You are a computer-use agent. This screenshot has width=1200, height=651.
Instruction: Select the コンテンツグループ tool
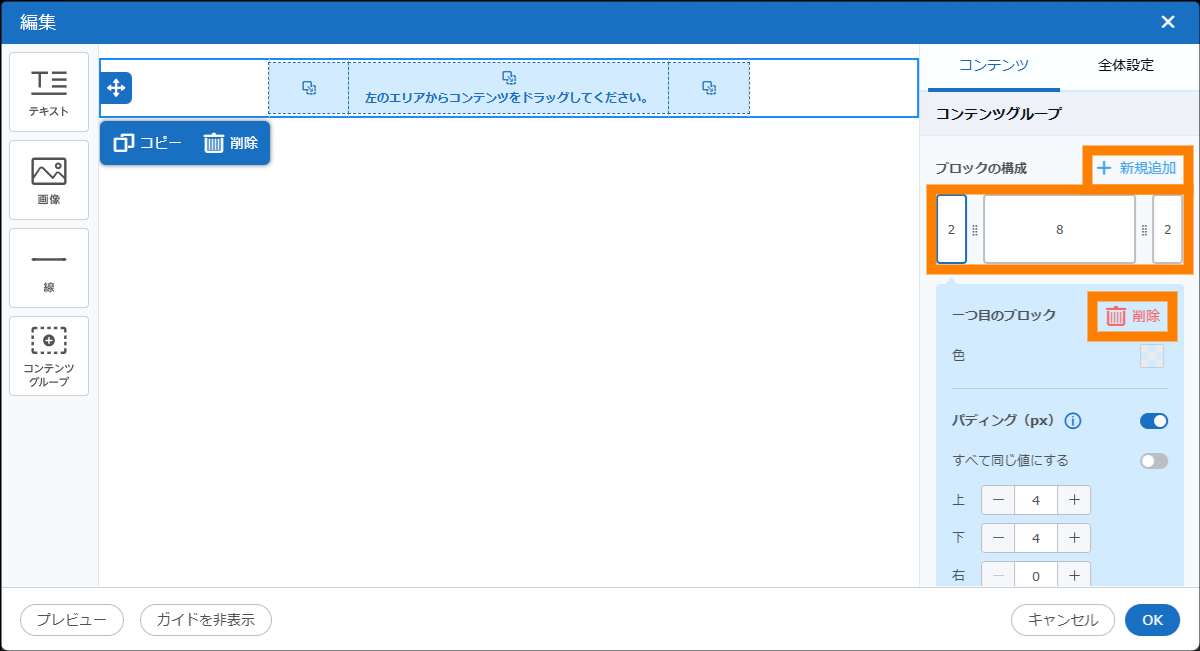pos(49,356)
